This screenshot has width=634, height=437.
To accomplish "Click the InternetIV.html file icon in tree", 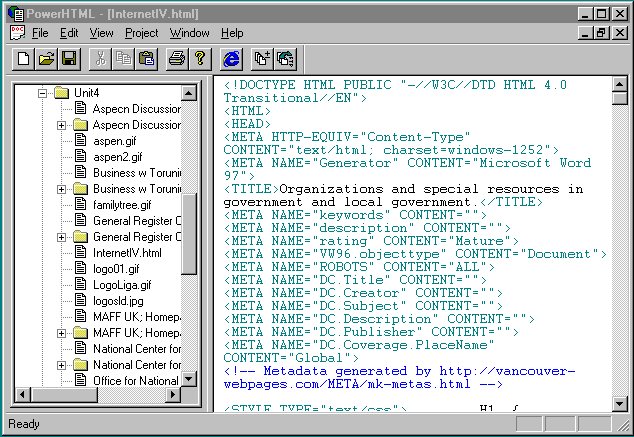I will (81, 252).
